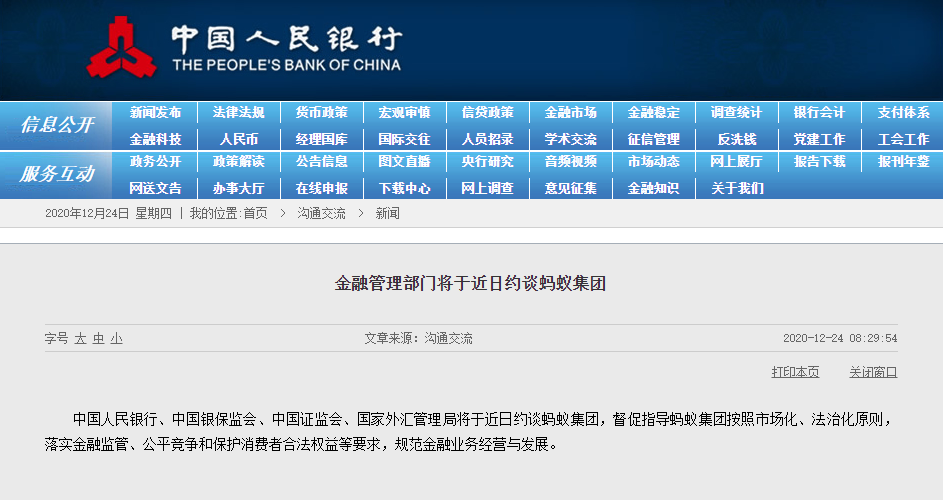Open 反洗钱 section
Image resolution: width=943 pixels, height=500 pixels.
point(736,140)
